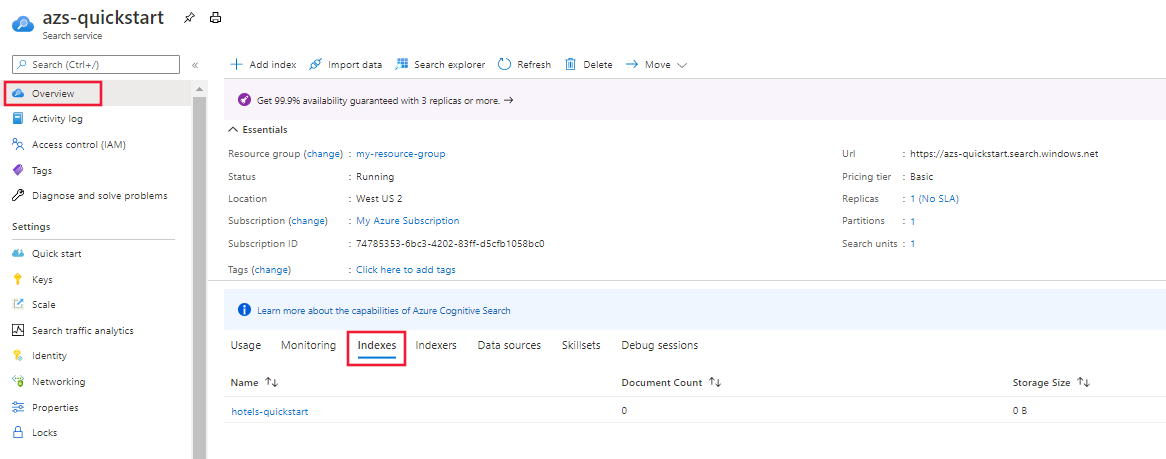
Task: Open the Indexers tab
Action: [x=436, y=345]
